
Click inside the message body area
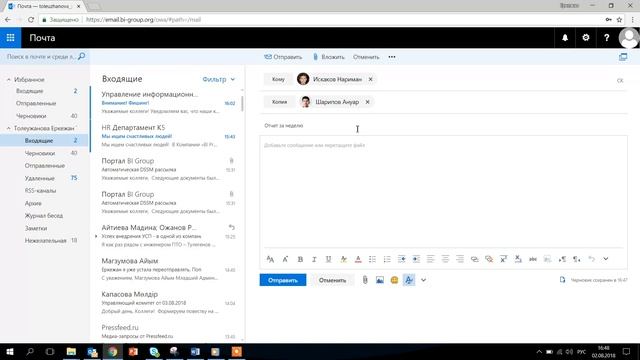[x=443, y=192]
